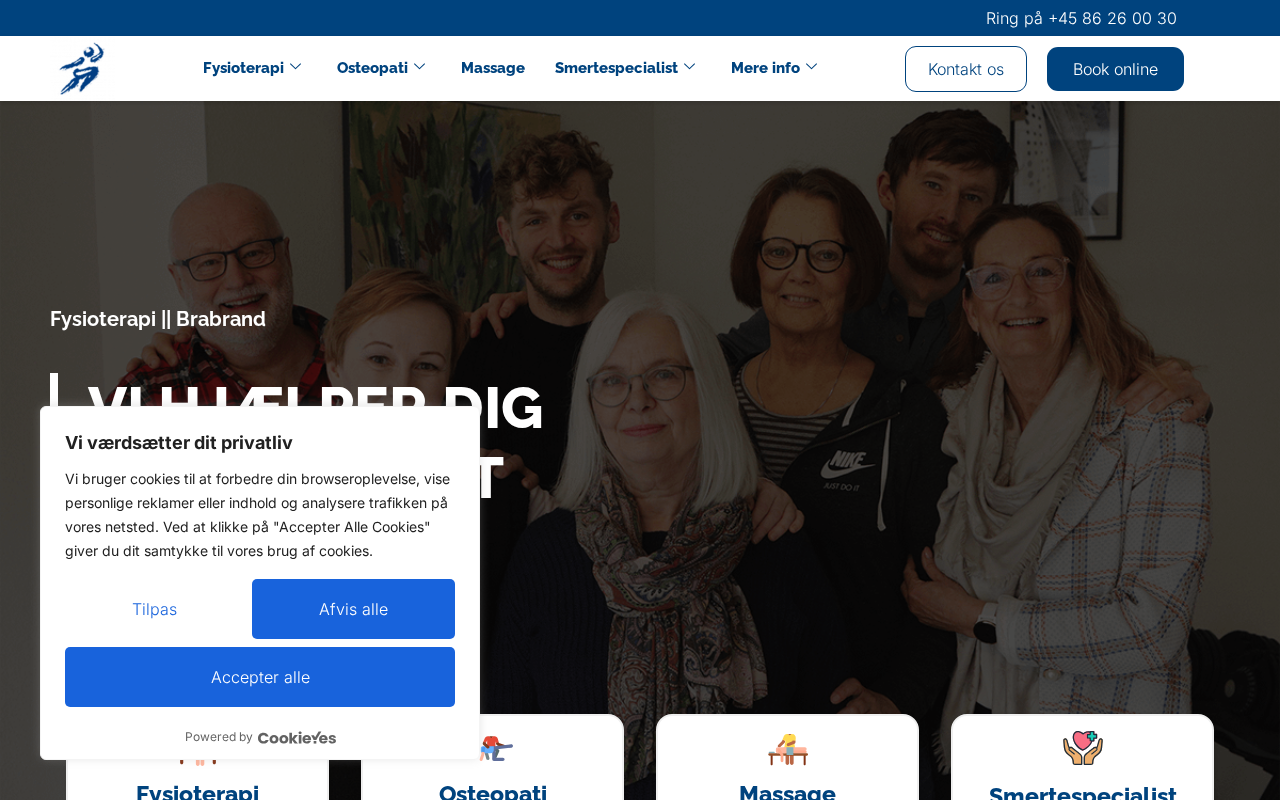Reject cookies with Afvis alle

(x=353, y=609)
